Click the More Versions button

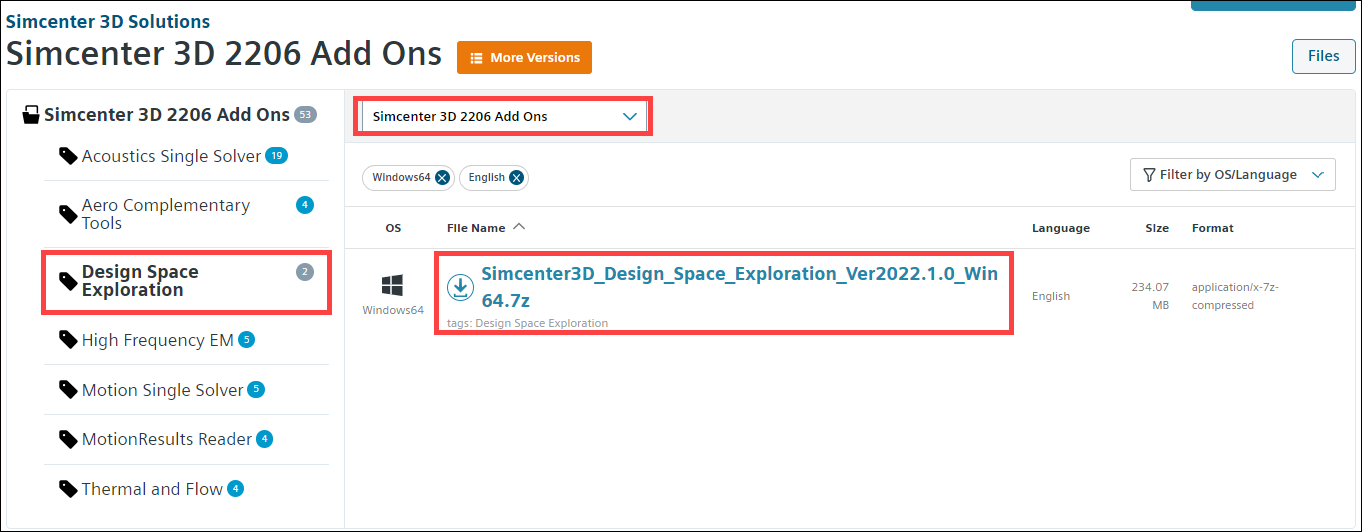tap(524, 58)
